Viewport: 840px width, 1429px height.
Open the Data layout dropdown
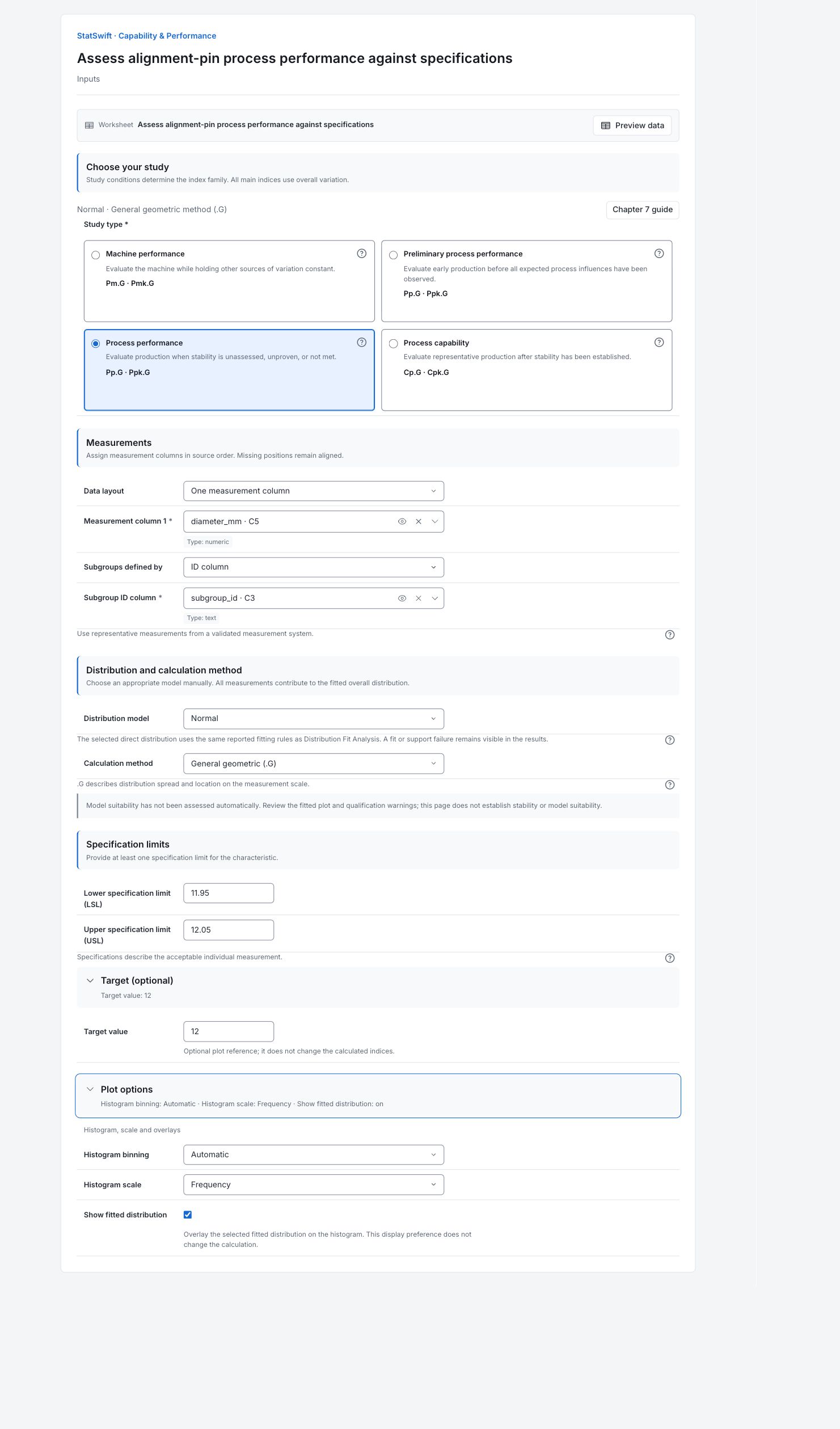[314, 491]
